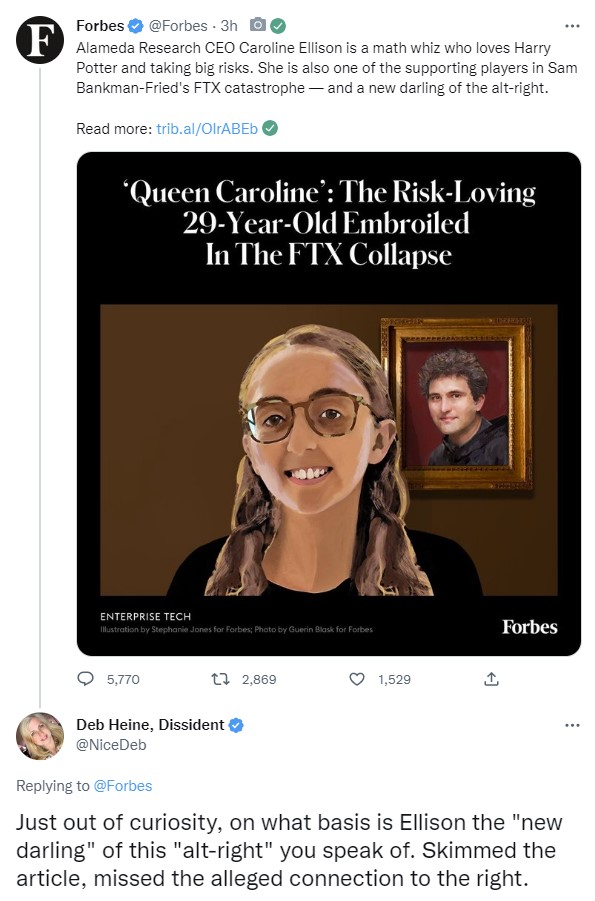The width and height of the screenshot is (595, 901).
Task: Open the @NiceDeb handle
Action: (112, 745)
